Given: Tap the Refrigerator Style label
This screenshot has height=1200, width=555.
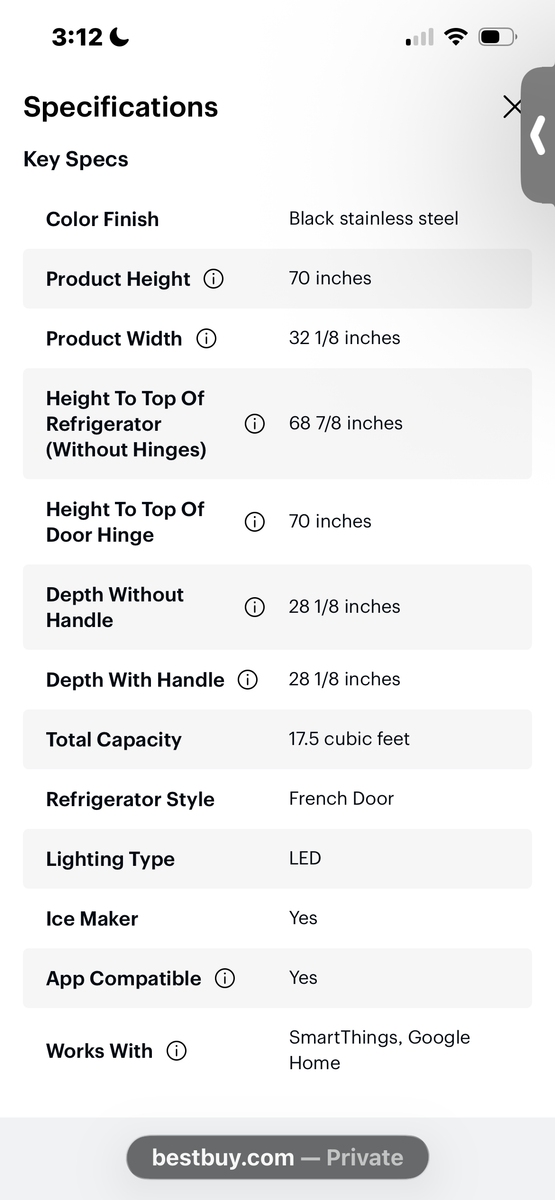Looking at the screenshot, I should coord(130,799).
